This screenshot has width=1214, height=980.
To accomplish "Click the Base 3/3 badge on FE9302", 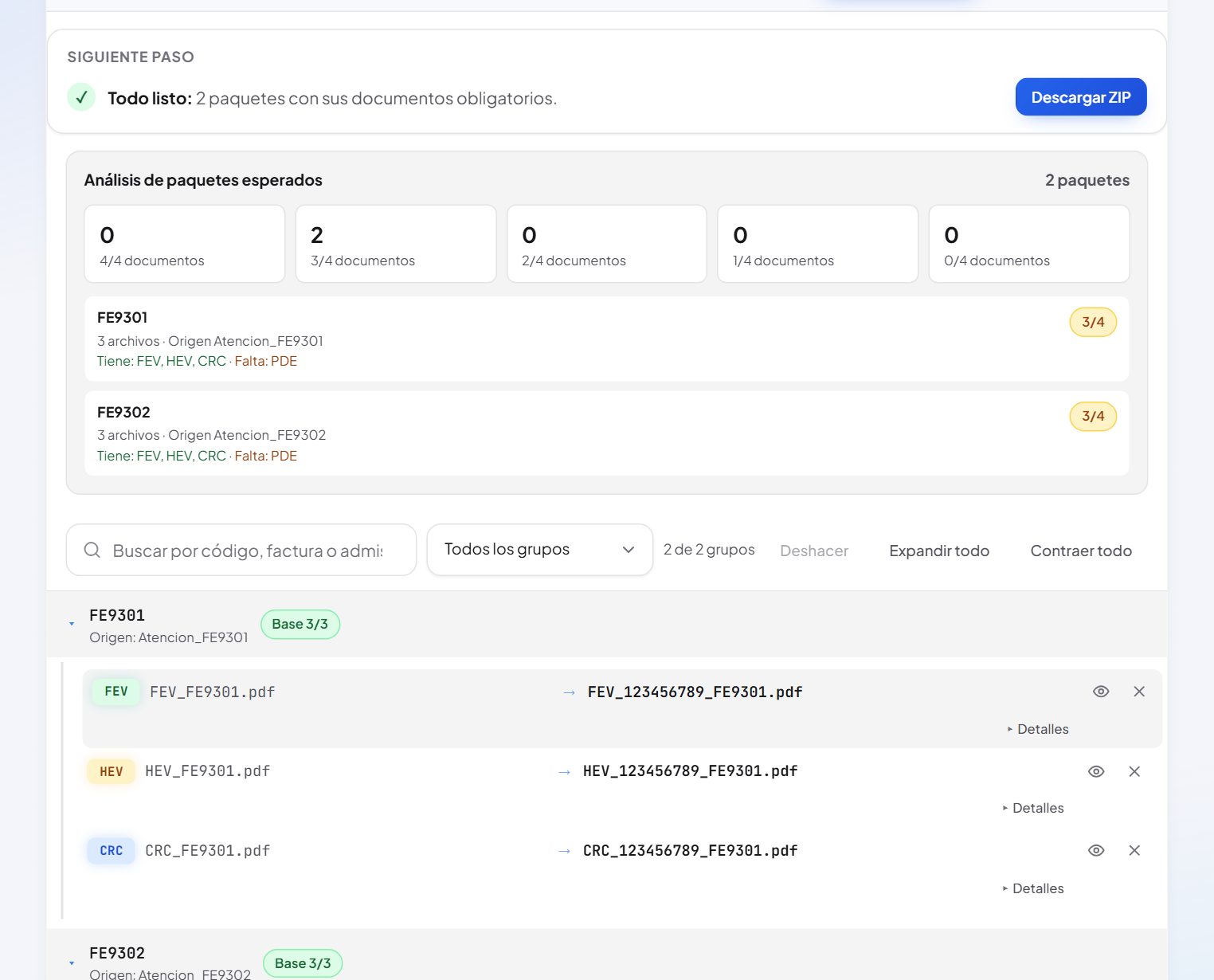I will [303, 963].
